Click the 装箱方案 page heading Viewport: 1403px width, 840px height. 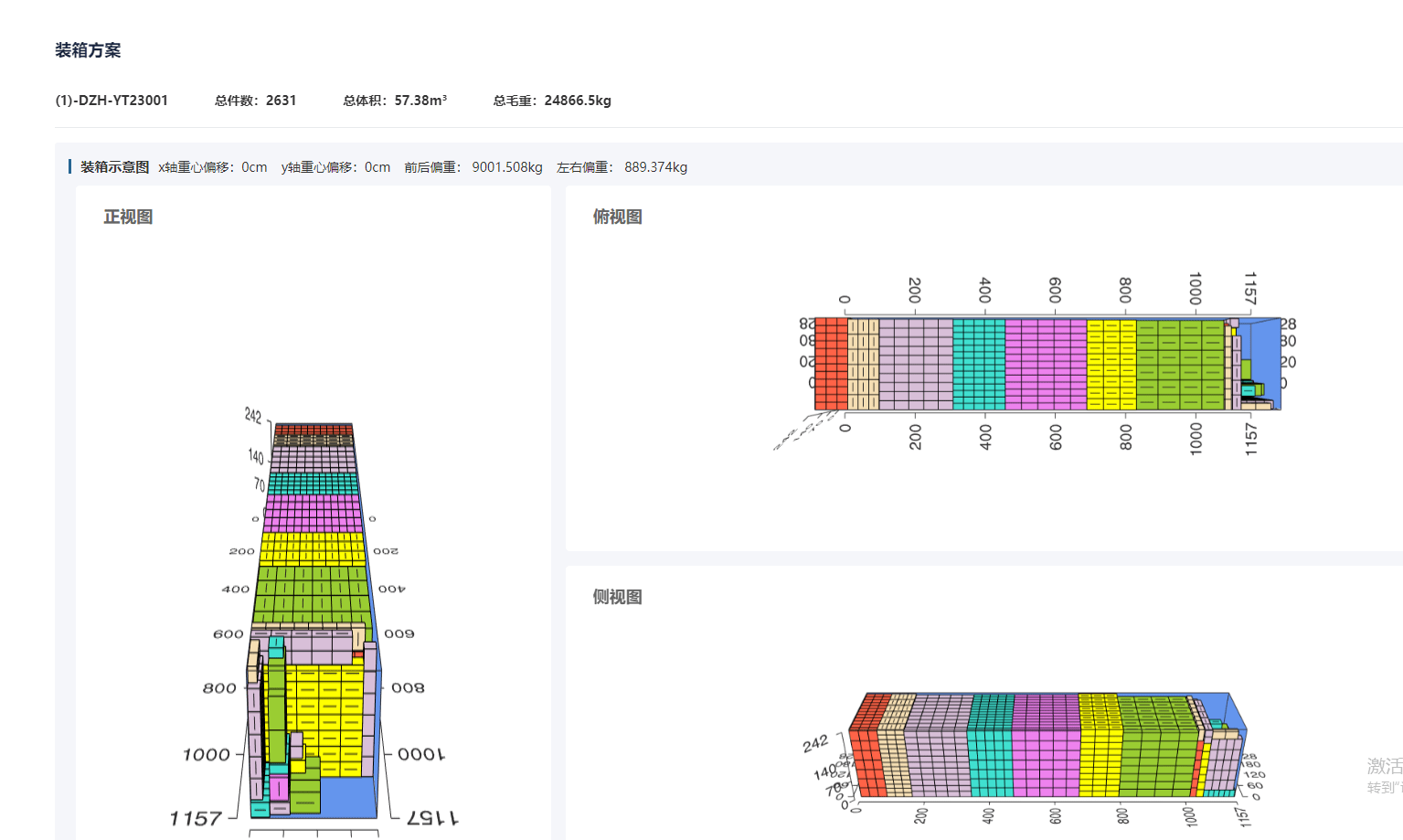point(88,50)
